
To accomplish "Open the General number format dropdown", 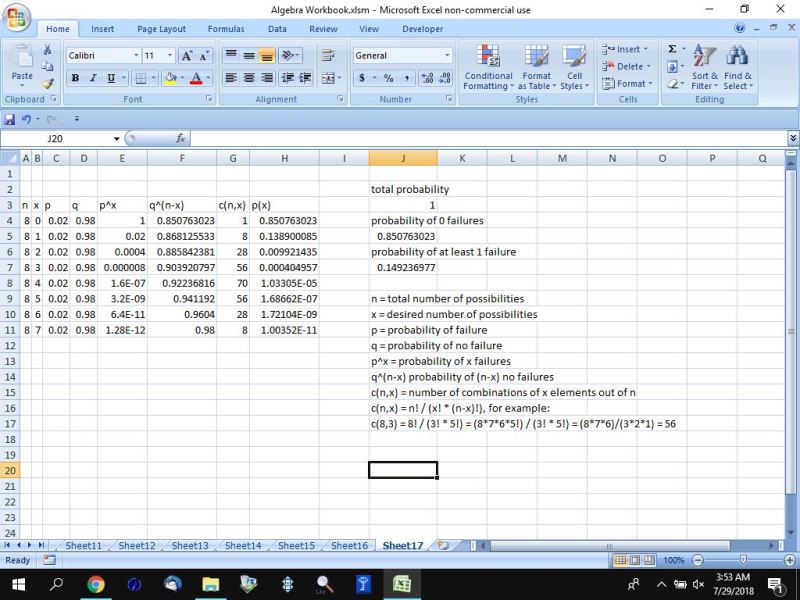I will pyautogui.click(x=447, y=56).
